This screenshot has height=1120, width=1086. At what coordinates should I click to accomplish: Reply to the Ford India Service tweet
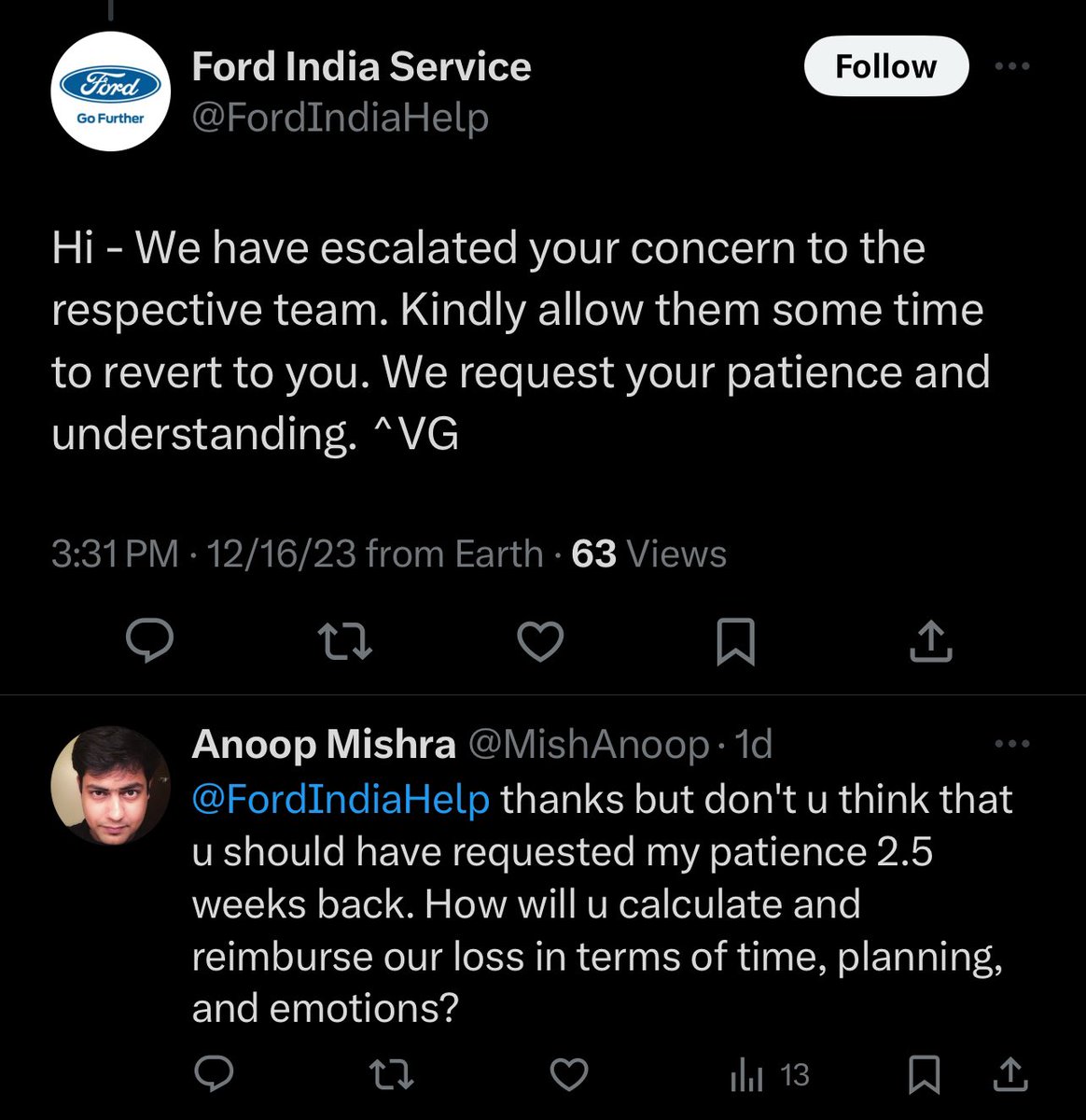coord(149,642)
